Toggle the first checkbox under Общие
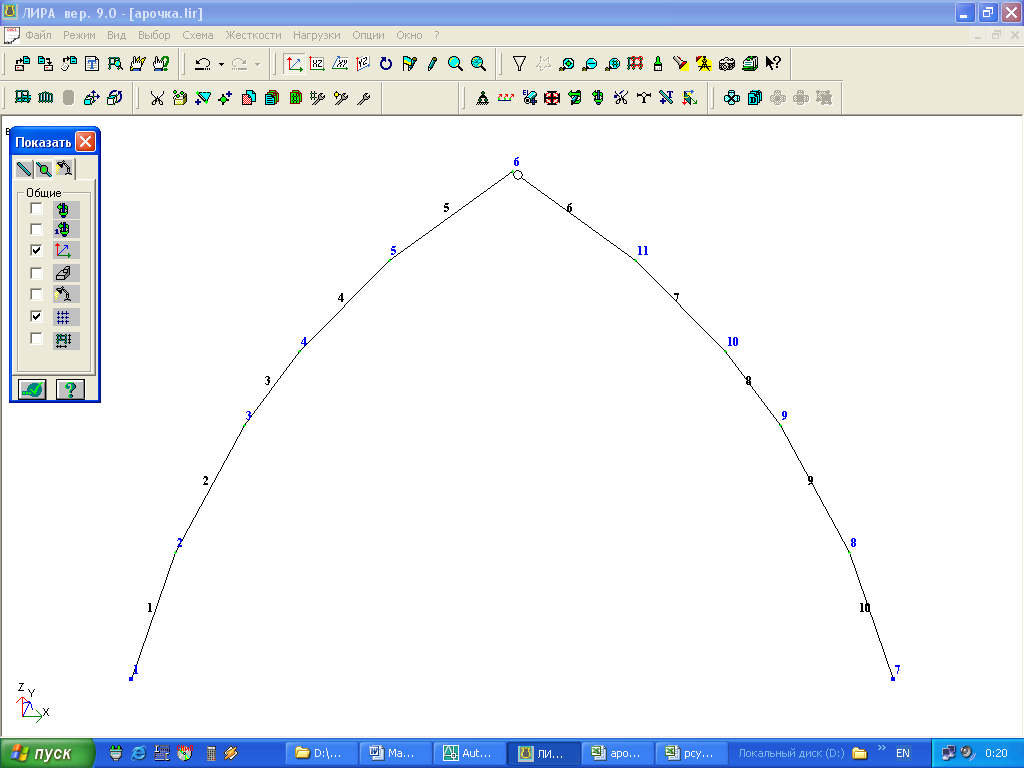Screen dimensions: 1024x768 [36, 209]
